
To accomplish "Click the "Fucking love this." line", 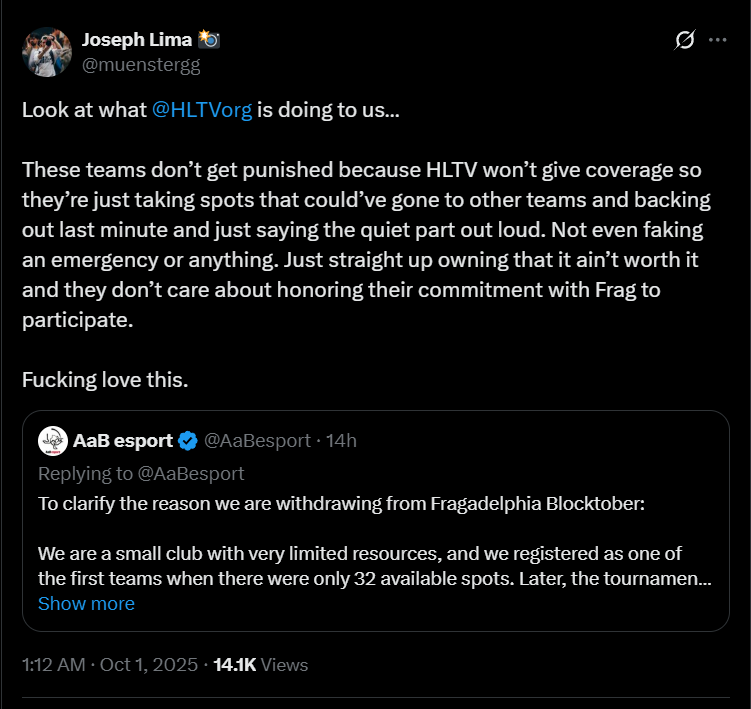I will pos(105,381).
